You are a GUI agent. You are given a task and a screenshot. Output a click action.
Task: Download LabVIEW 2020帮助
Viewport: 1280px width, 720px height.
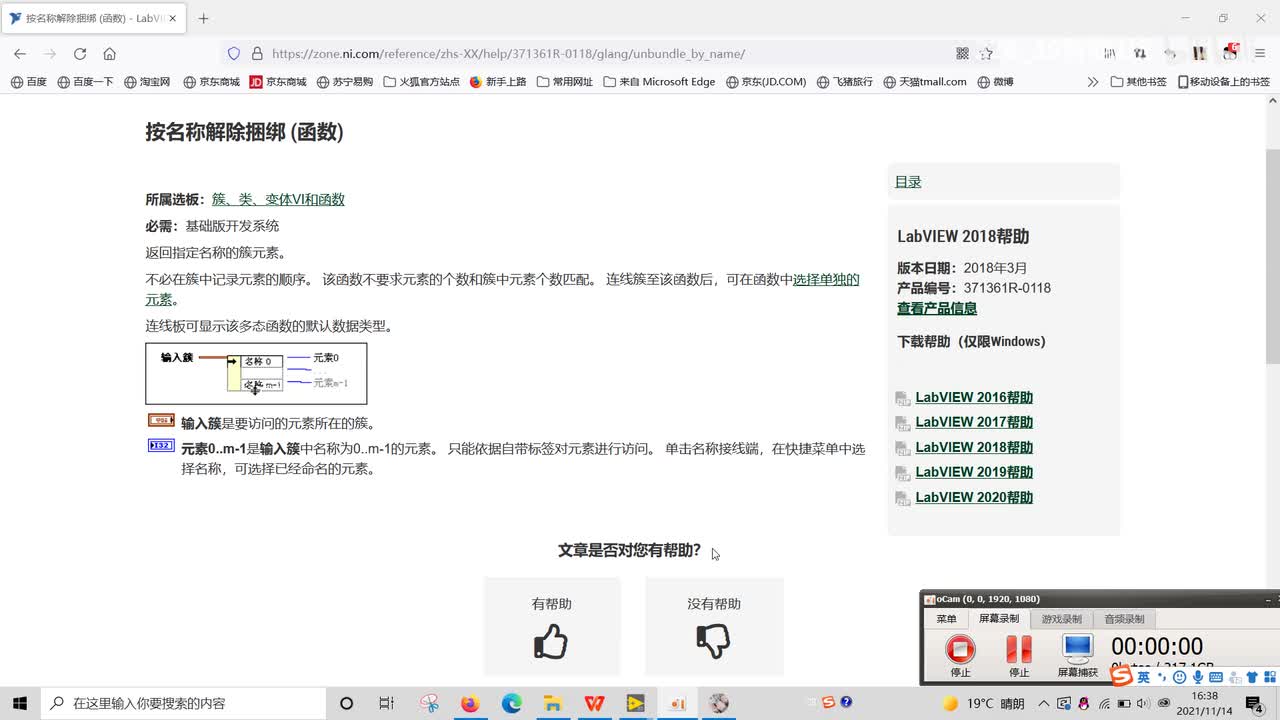click(x=974, y=498)
